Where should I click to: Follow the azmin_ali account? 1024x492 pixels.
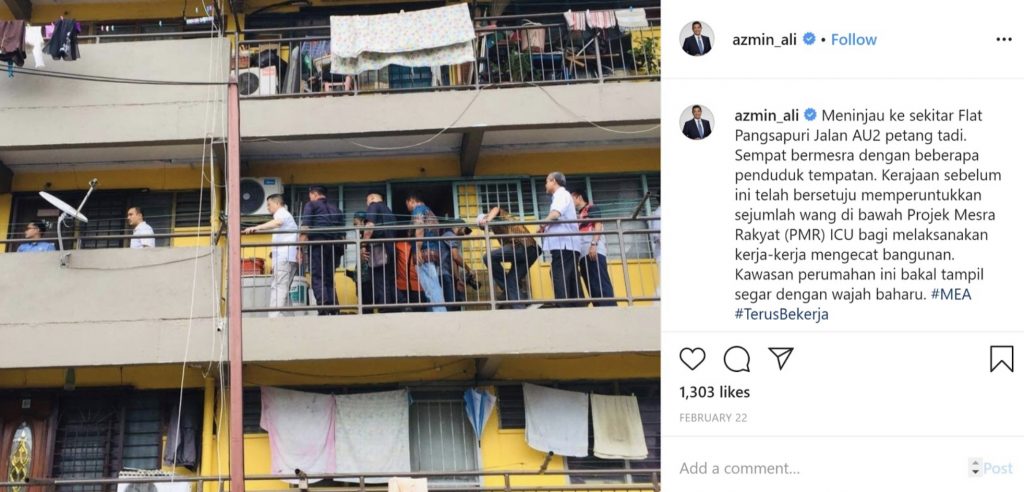click(854, 39)
